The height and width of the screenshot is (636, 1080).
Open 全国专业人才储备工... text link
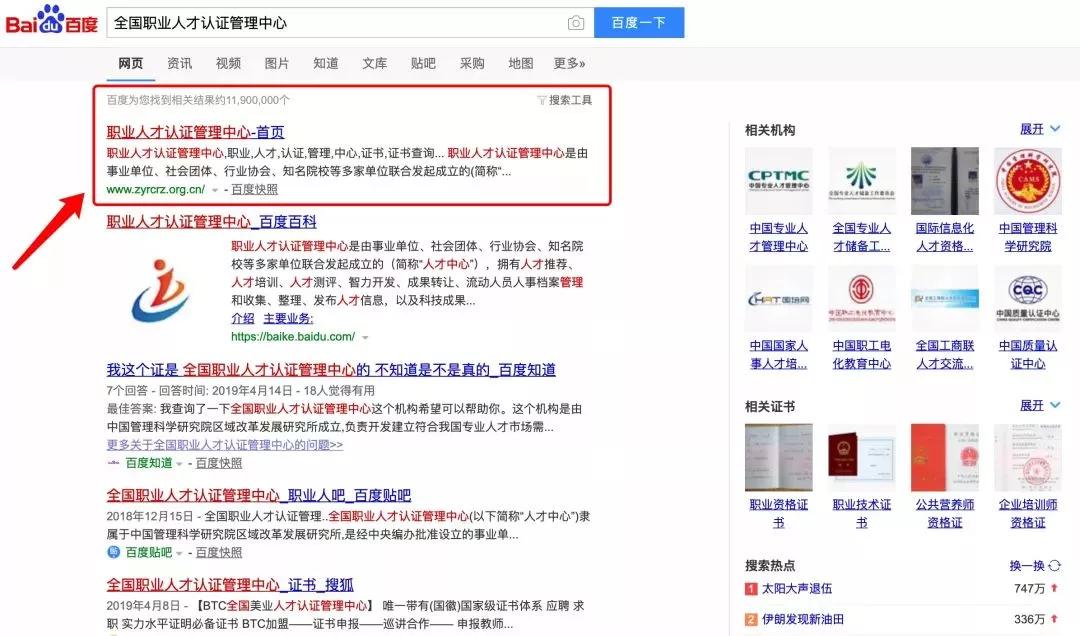point(862,237)
